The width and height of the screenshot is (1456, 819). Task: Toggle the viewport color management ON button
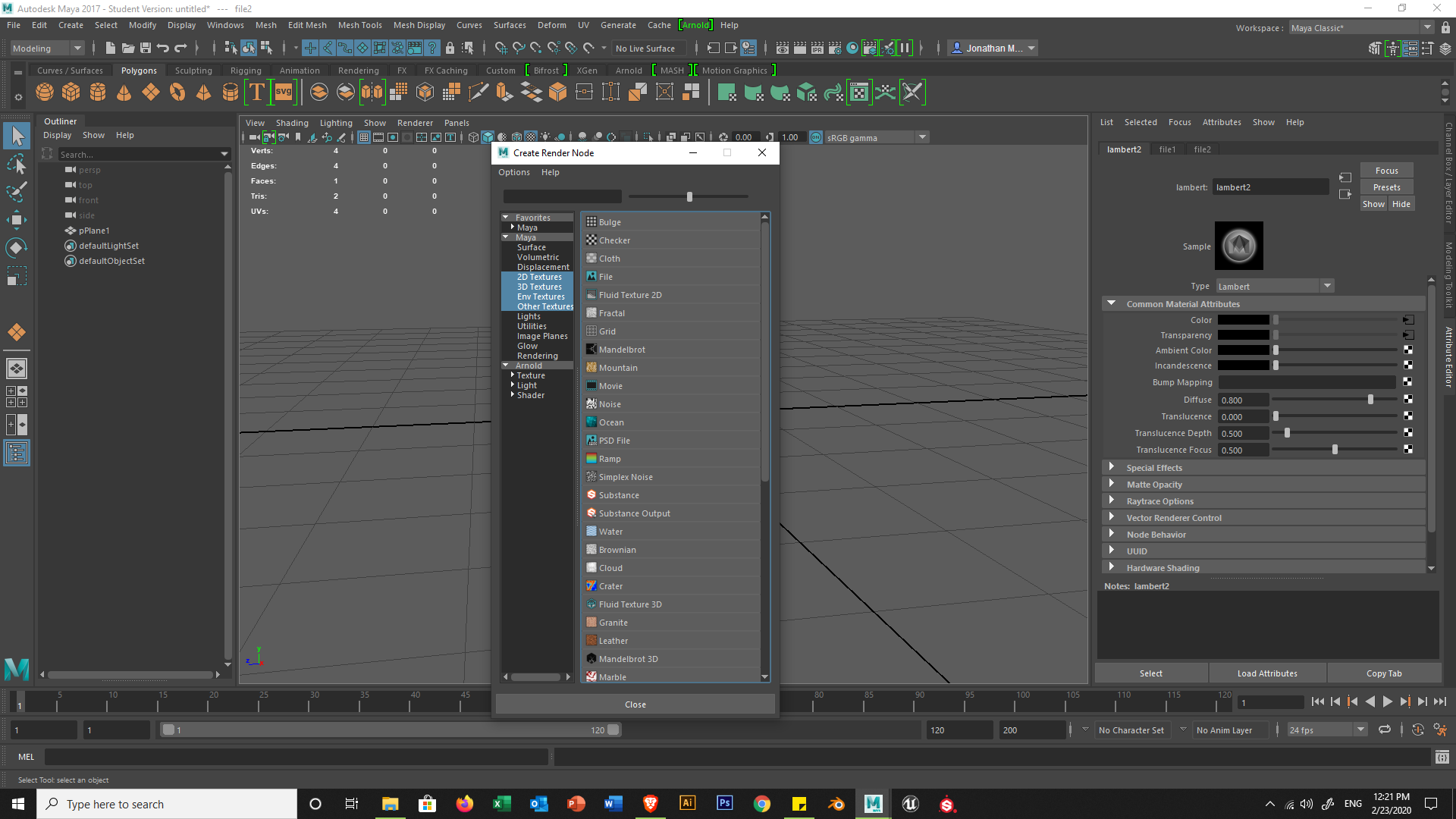click(816, 137)
